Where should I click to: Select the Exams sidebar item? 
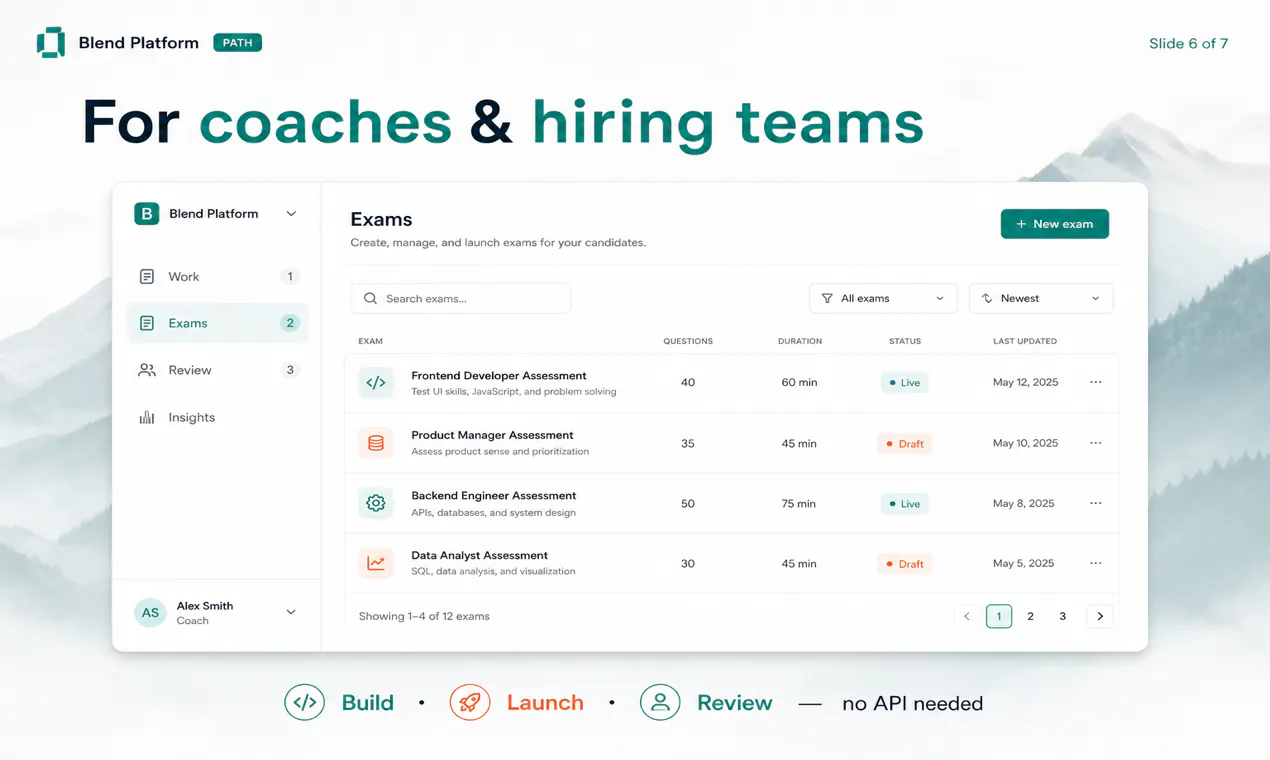[x=217, y=323]
